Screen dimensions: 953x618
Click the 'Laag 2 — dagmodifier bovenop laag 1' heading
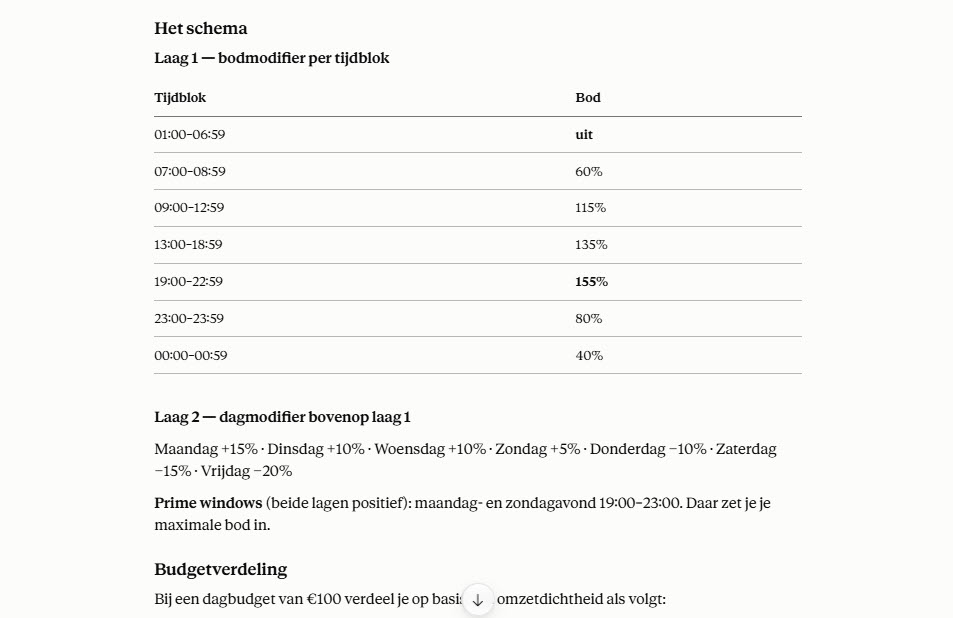tap(283, 417)
